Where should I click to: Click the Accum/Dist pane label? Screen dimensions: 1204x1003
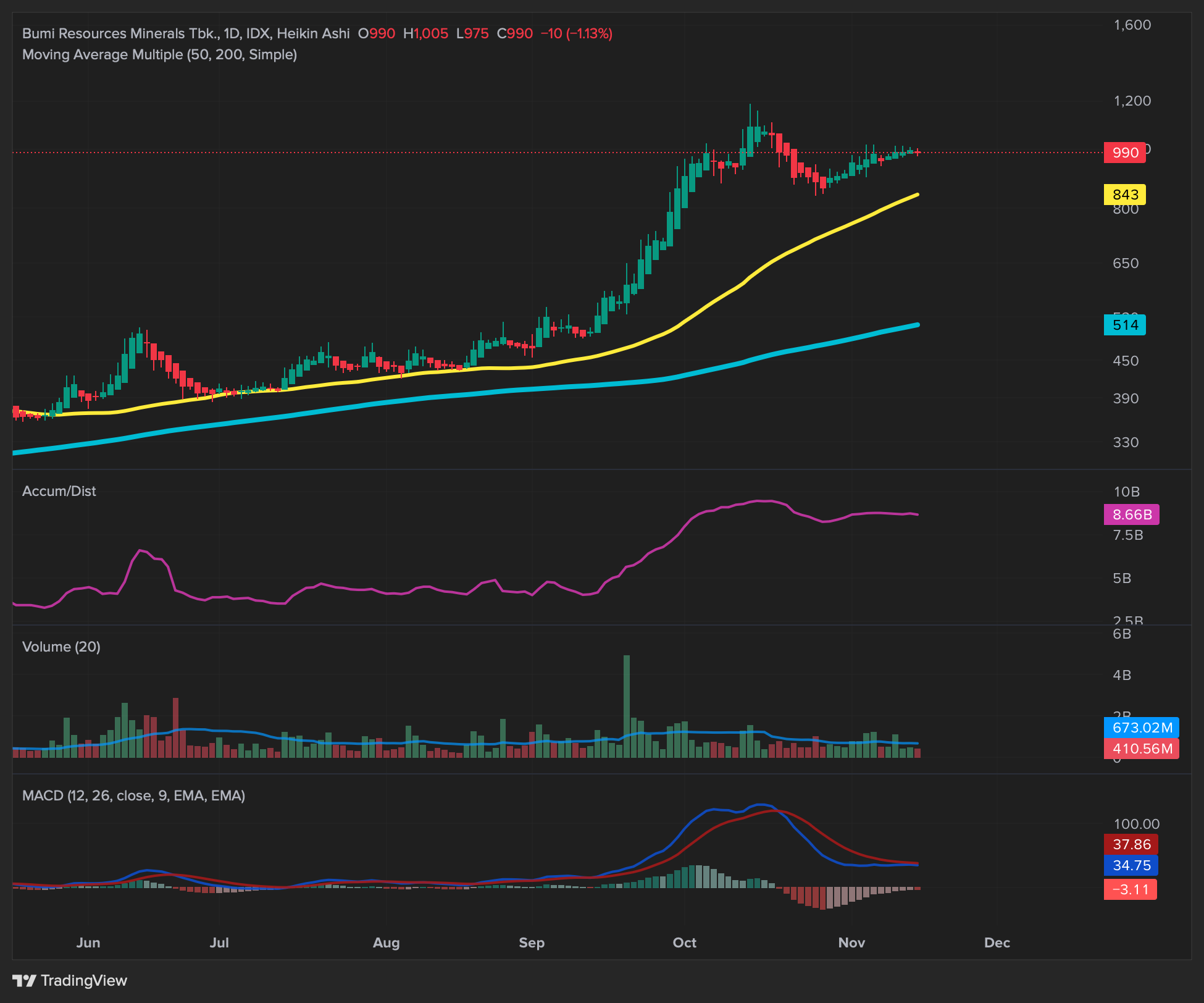(x=59, y=491)
